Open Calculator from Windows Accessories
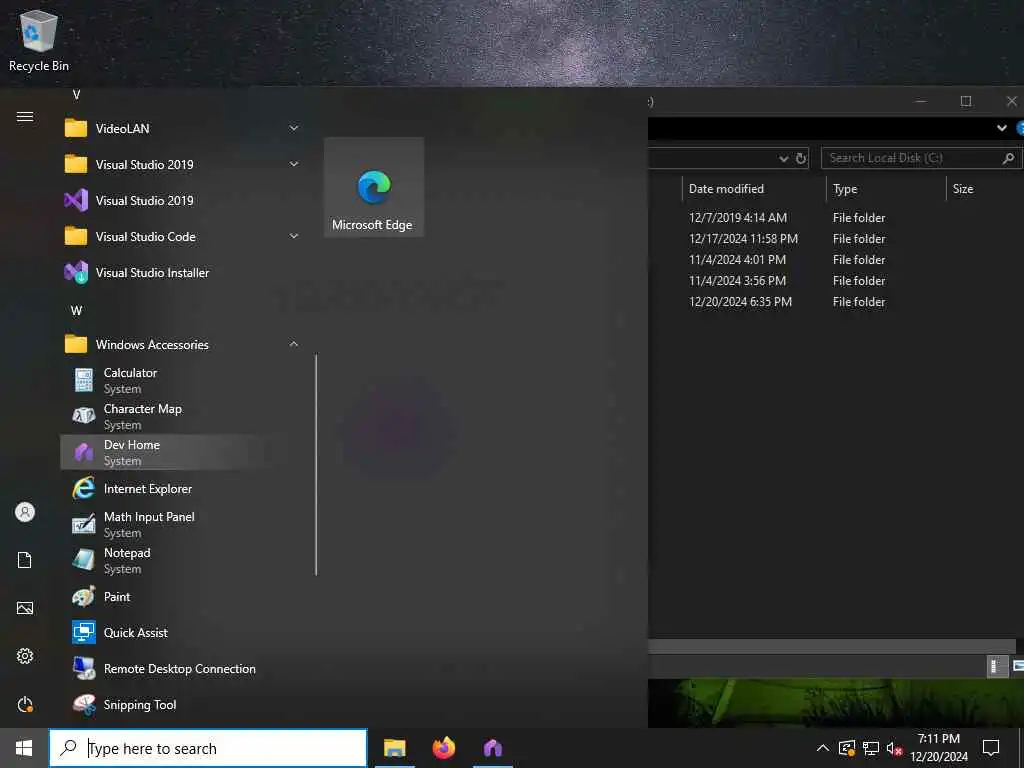The height and width of the screenshot is (768, 1024). point(181,380)
